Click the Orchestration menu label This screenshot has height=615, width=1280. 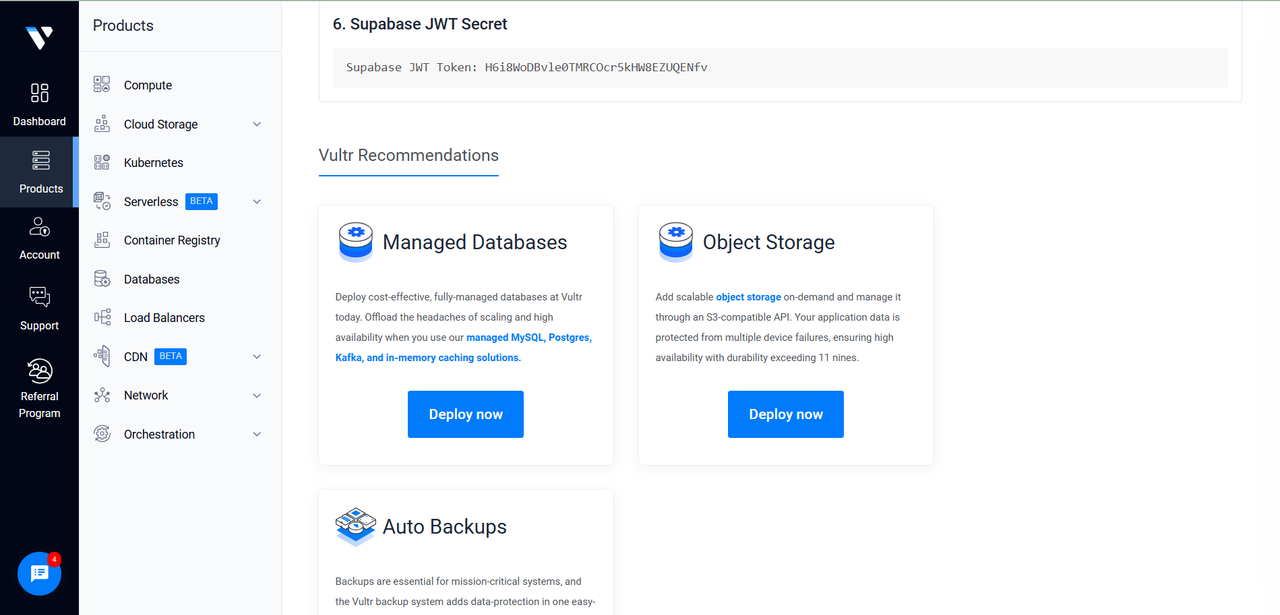point(159,434)
